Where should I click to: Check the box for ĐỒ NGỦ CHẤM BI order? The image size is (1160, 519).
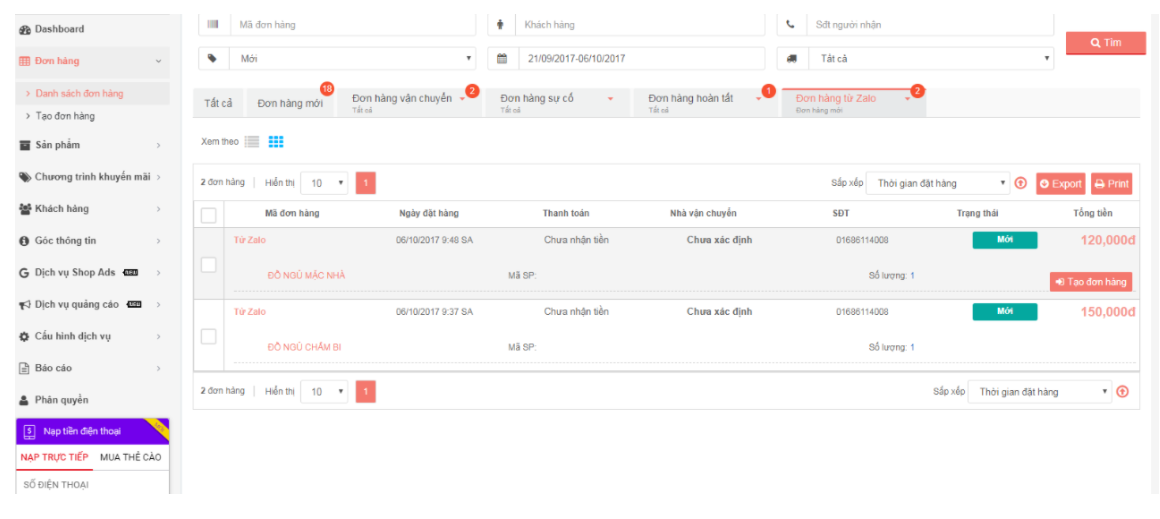[208, 337]
